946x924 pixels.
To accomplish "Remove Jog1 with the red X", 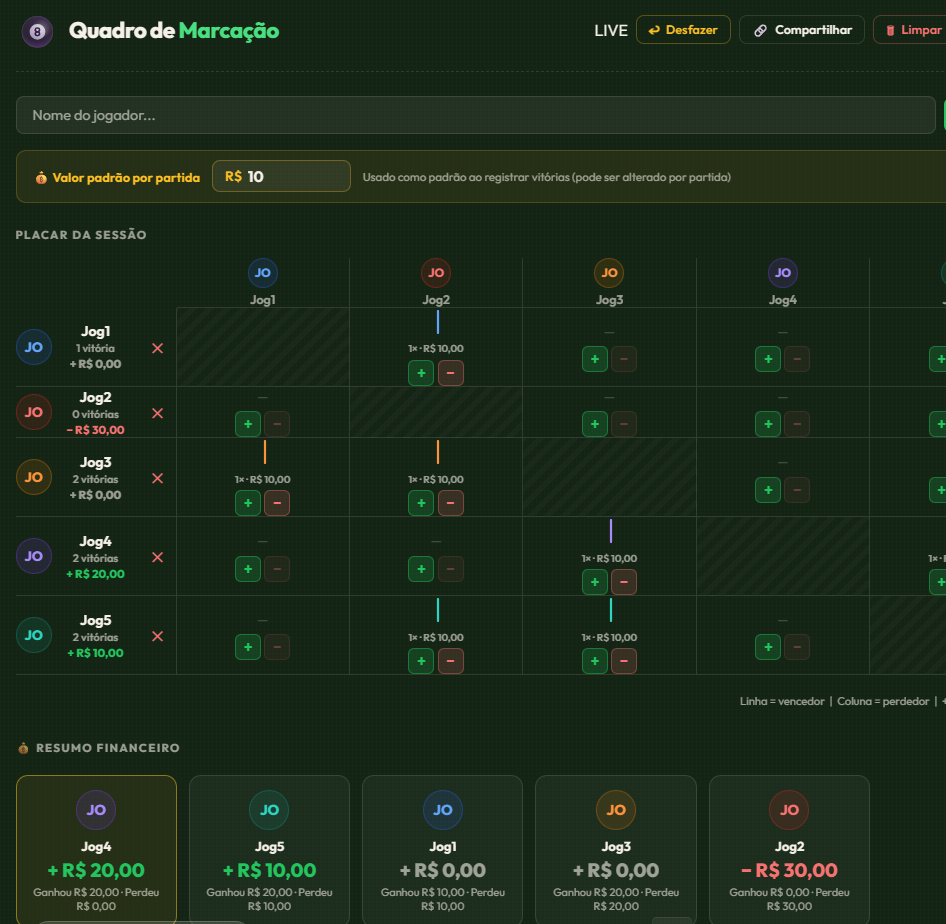I will pyautogui.click(x=157, y=348).
